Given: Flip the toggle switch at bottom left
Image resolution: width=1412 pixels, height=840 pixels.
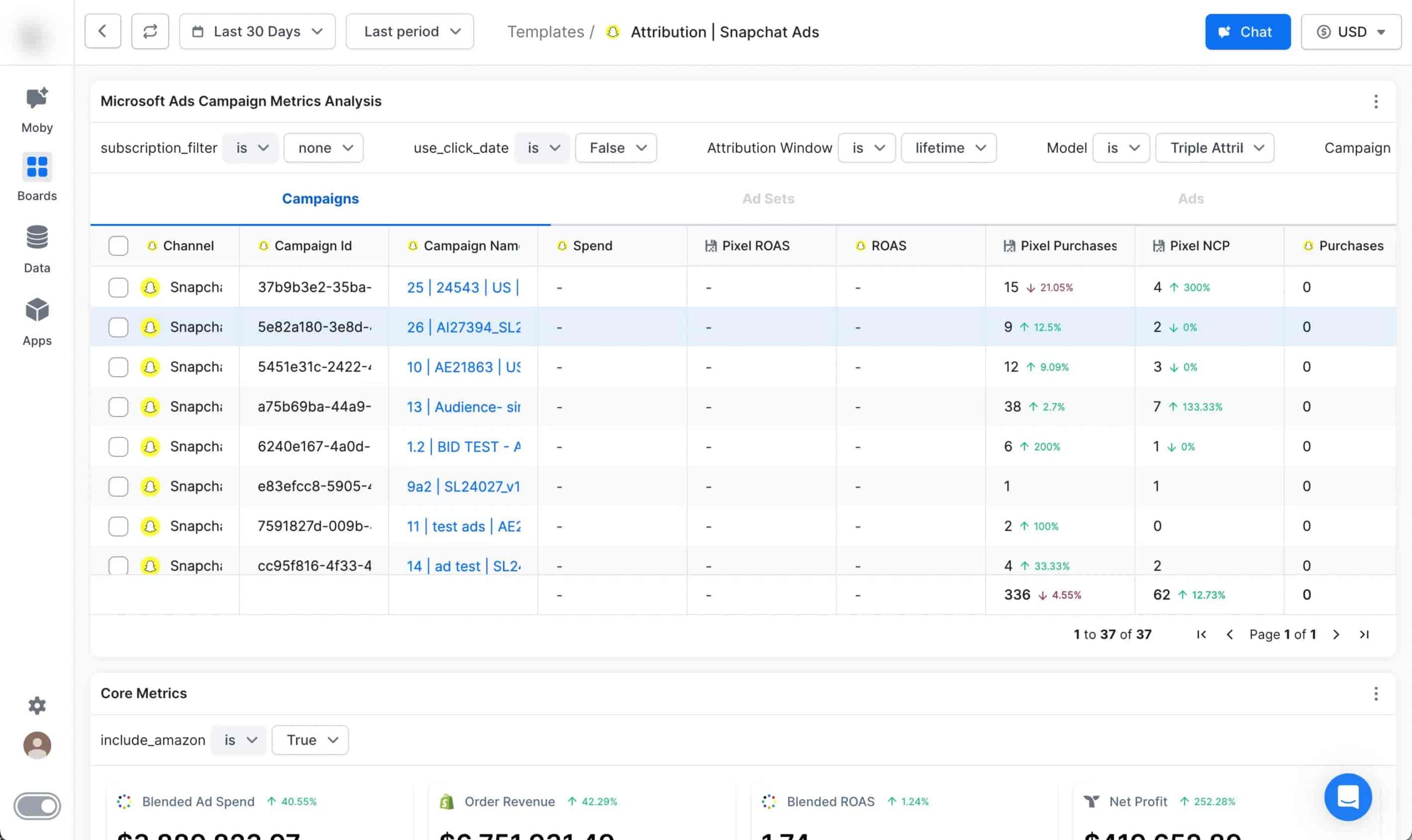Looking at the screenshot, I should coord(36,805).
